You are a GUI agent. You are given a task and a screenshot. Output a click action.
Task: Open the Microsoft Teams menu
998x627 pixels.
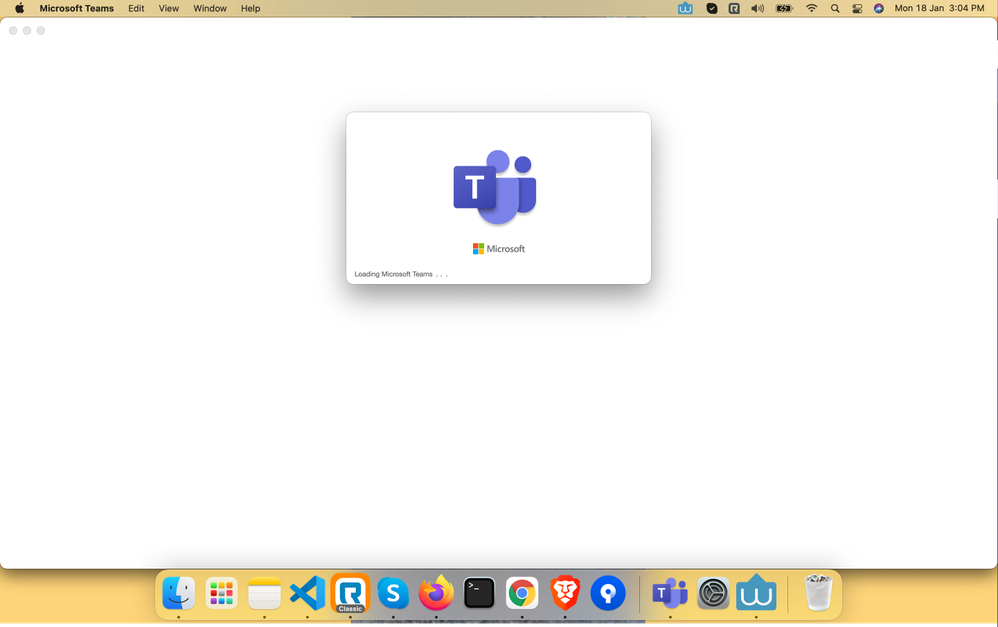(77, 8)
